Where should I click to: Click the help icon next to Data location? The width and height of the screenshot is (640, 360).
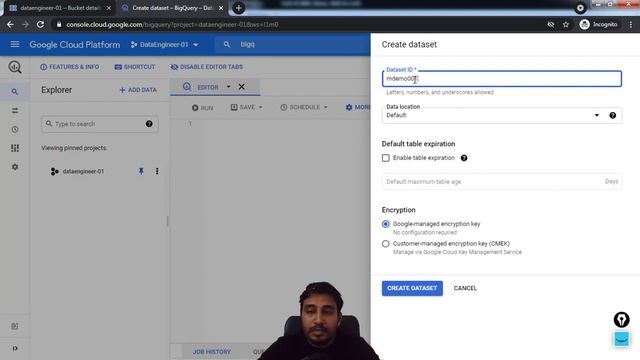[612, 116]
